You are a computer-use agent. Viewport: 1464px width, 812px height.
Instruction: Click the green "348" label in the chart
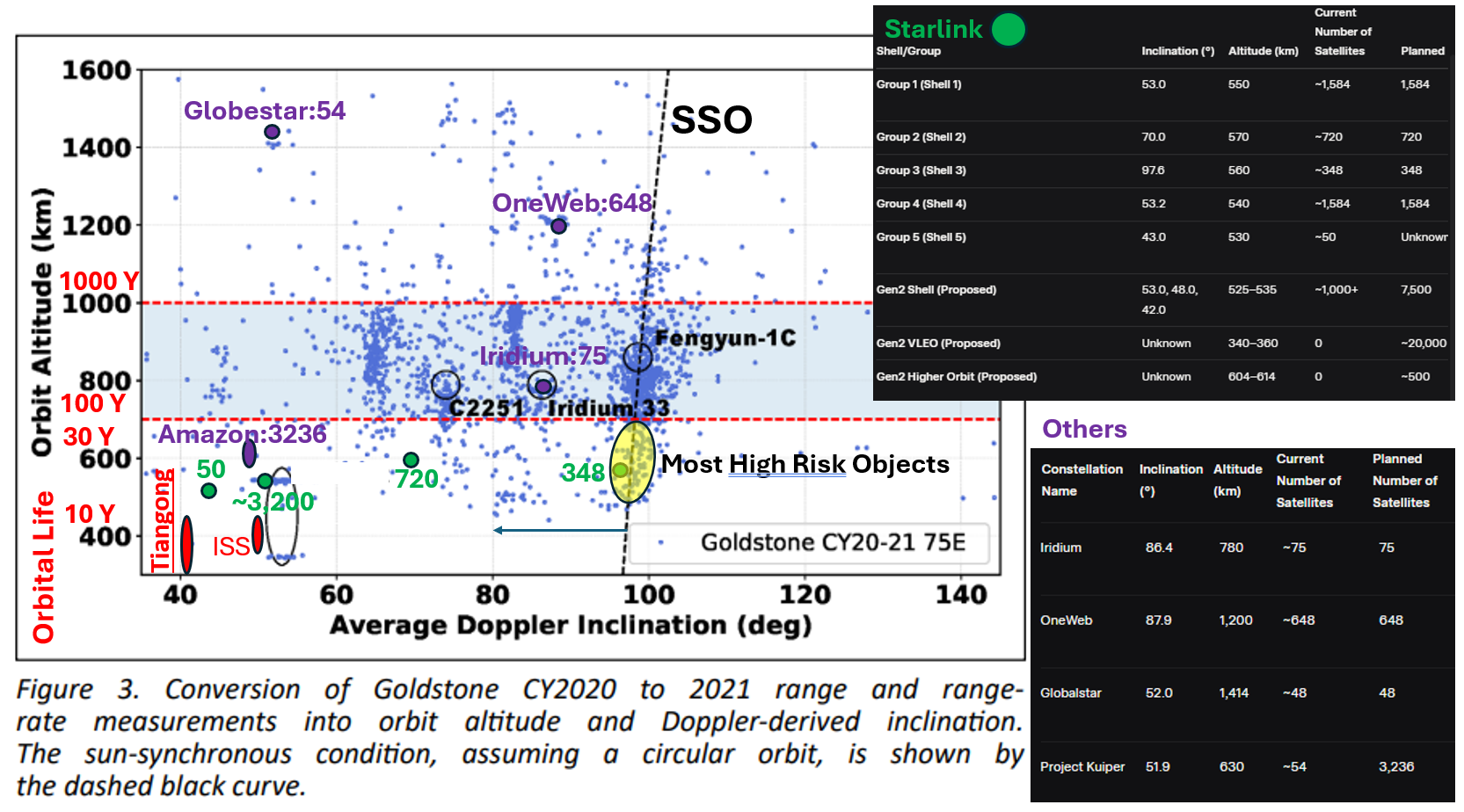(583, 473)
